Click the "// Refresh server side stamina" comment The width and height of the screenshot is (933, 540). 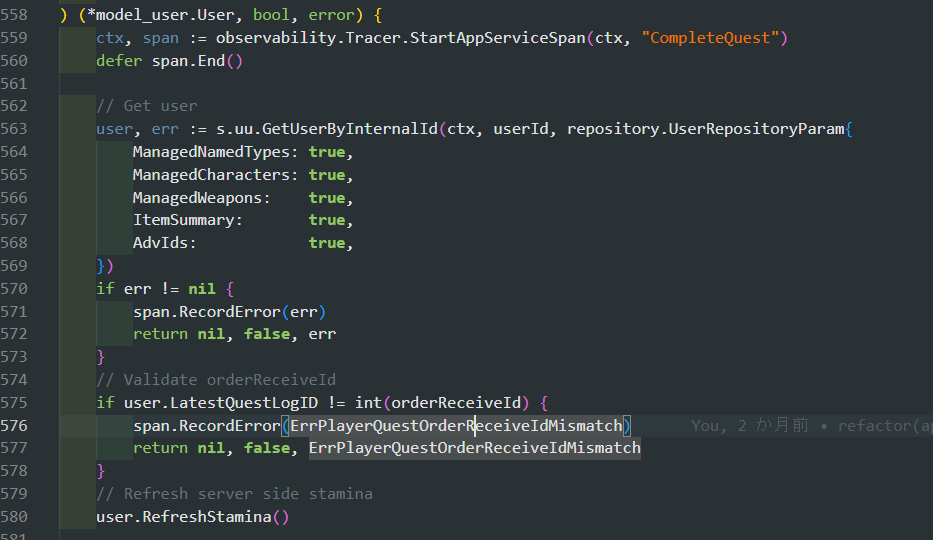coord(234,494)
